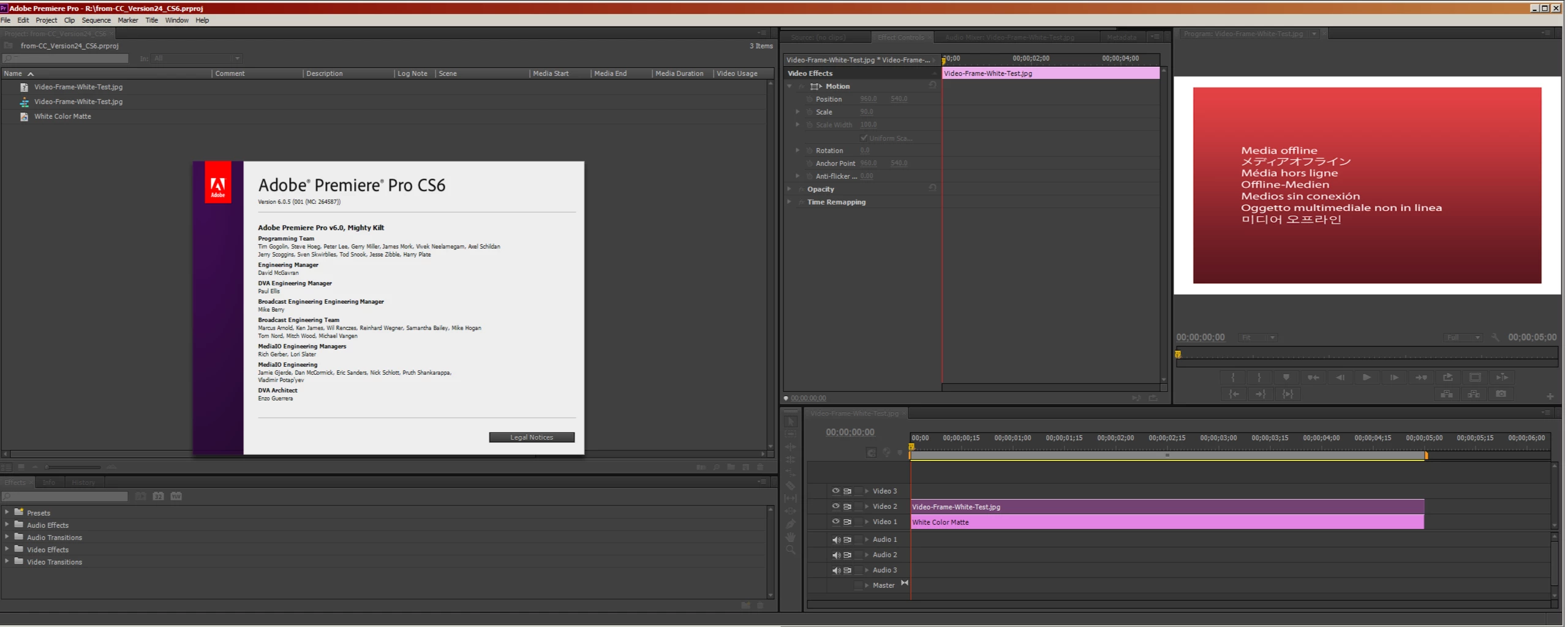Select White Color Matte in Project panel
Screen dimensions: 1568x627
point(62,116)
